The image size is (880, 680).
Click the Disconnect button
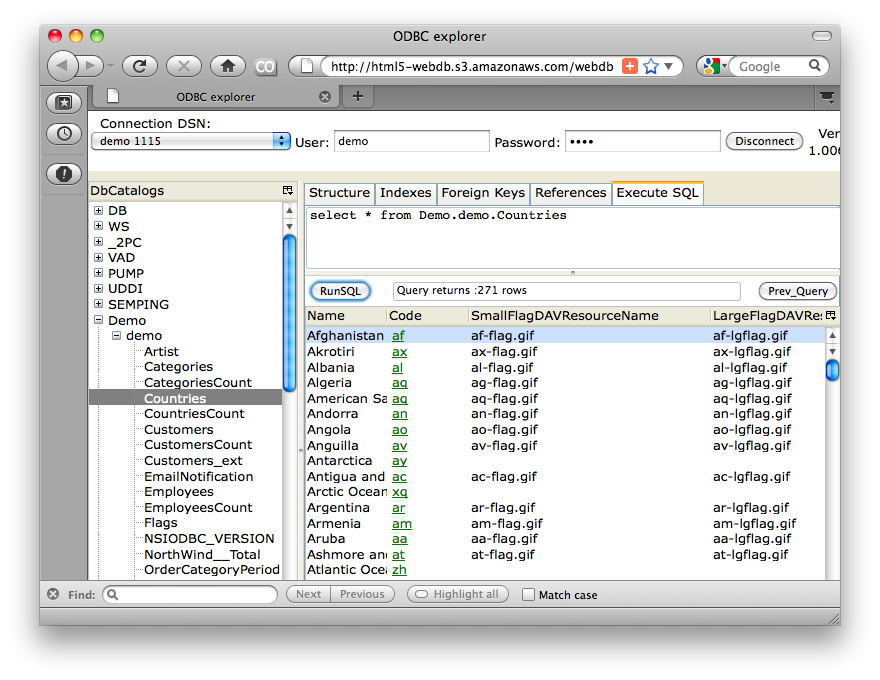pos(764,141)
